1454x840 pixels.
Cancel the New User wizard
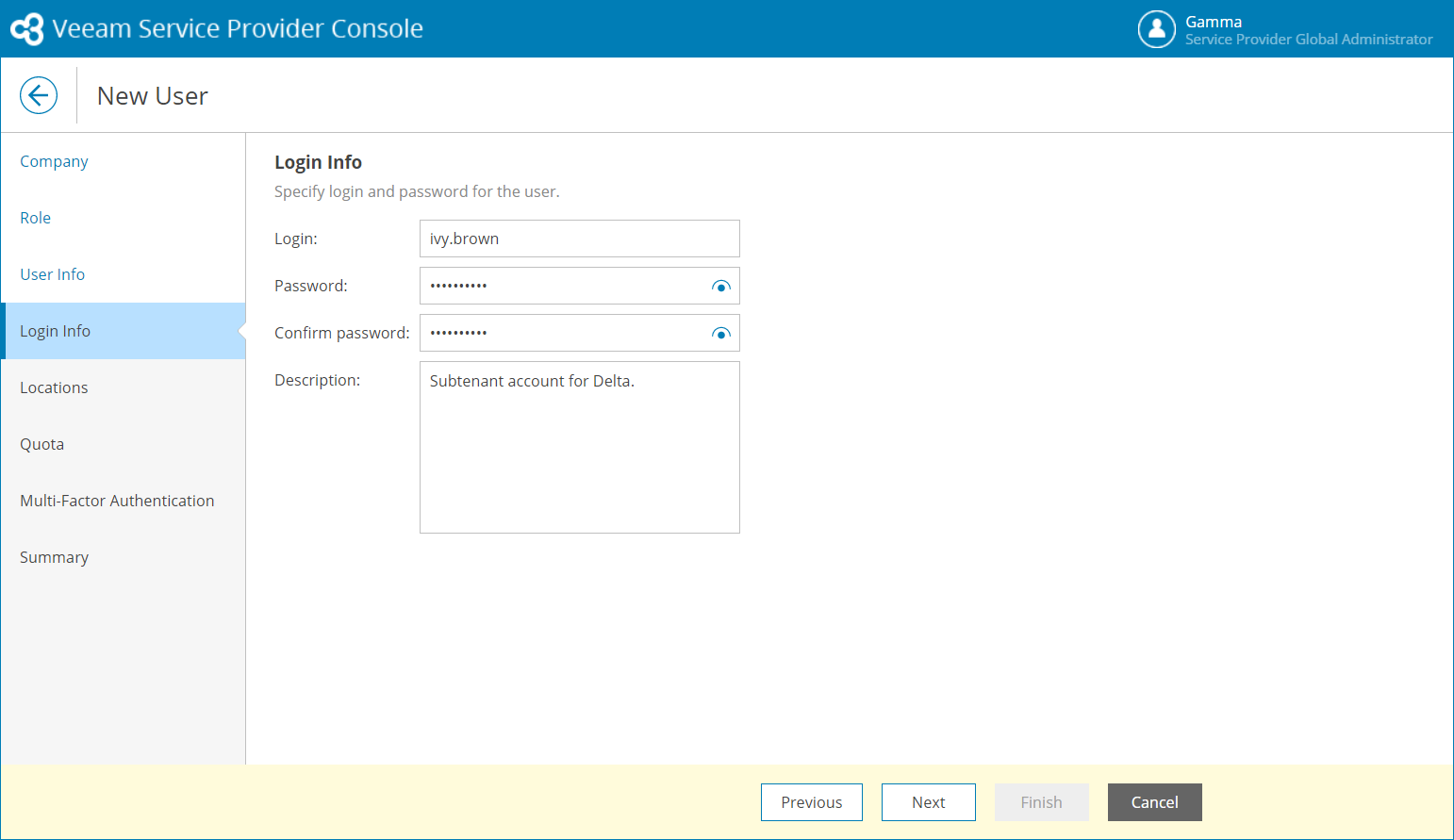coord(1154,802)
